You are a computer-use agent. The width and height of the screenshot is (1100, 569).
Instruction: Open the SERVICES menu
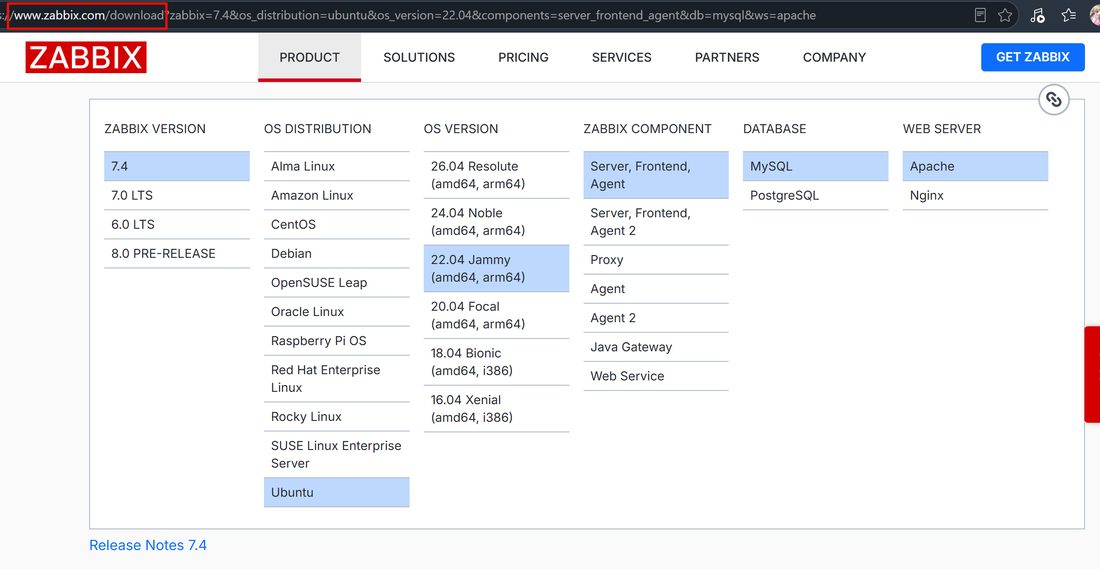coord(622,58)
